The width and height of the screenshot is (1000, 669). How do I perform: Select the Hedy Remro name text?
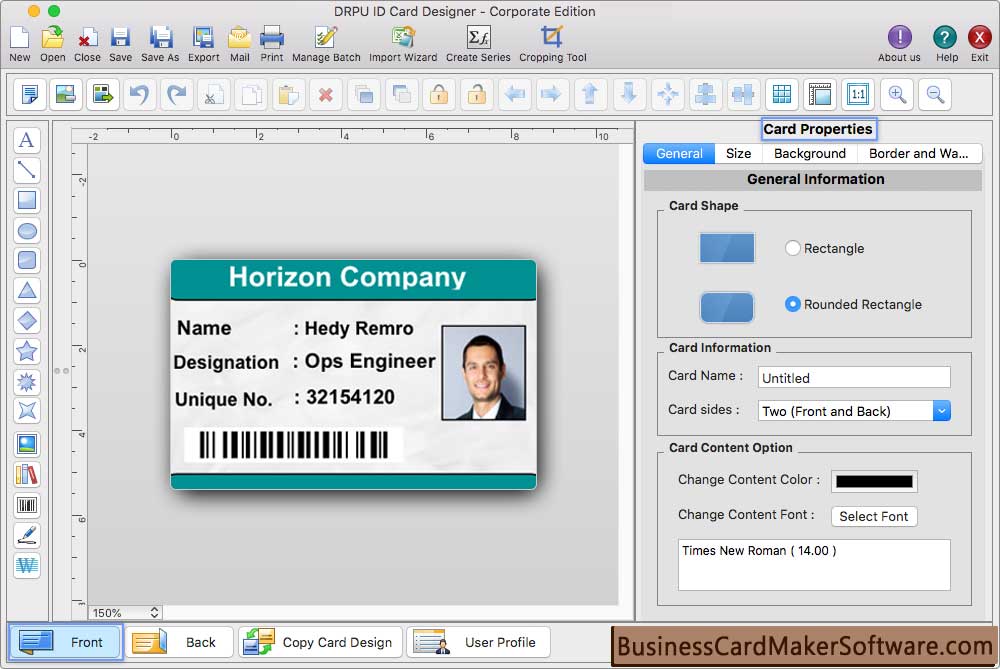(359, 328)
